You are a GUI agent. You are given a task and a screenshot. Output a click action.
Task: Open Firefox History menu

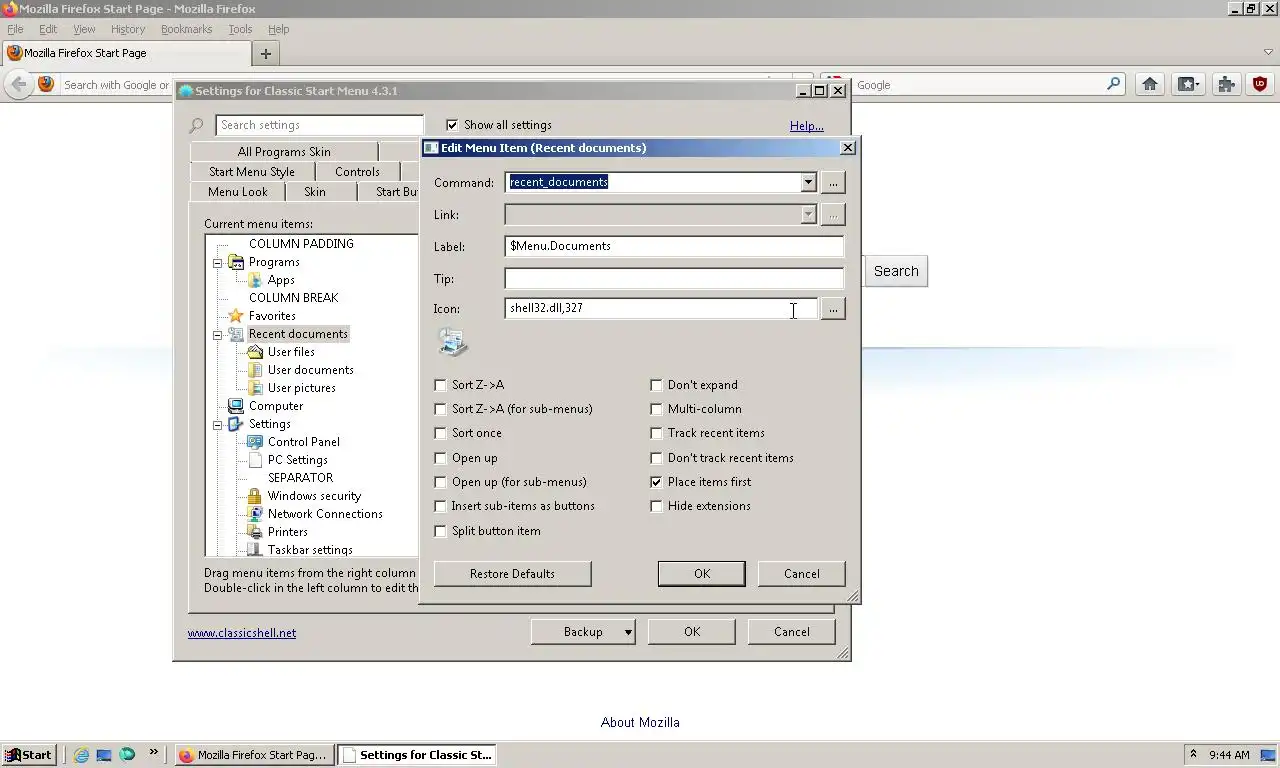point(128,29)
